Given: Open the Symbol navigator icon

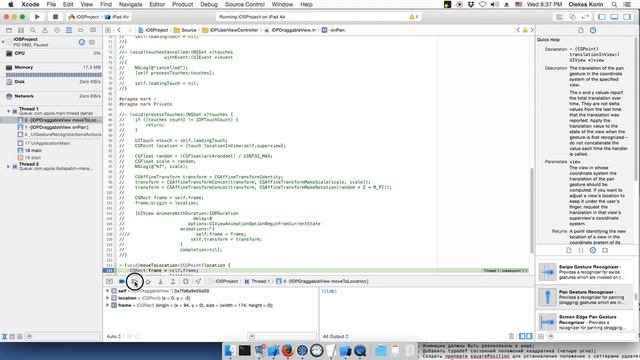Looking at the screenshot, I should pos(21,30).
